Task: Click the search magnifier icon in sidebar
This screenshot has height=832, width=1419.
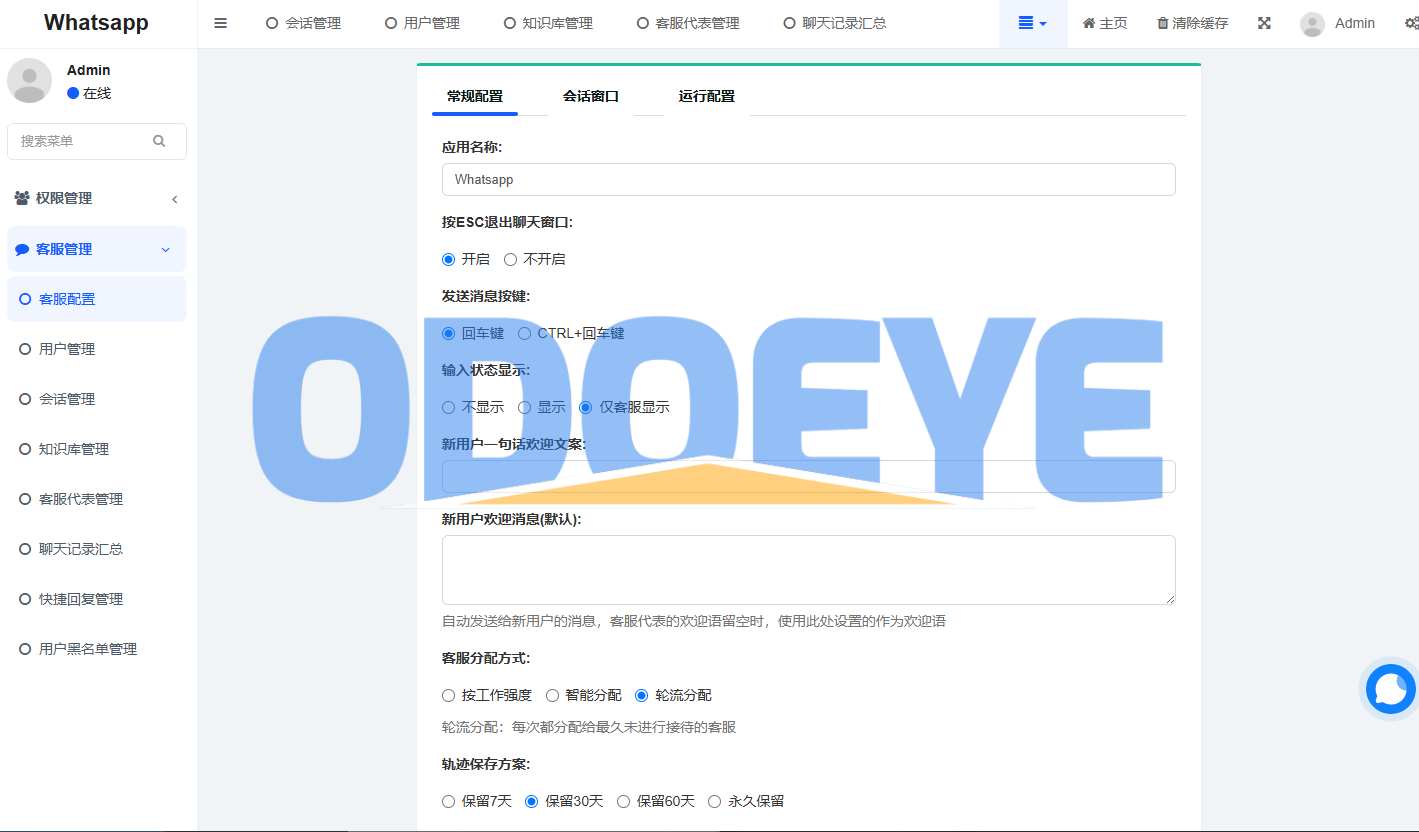Action: [x=159, y=141]
